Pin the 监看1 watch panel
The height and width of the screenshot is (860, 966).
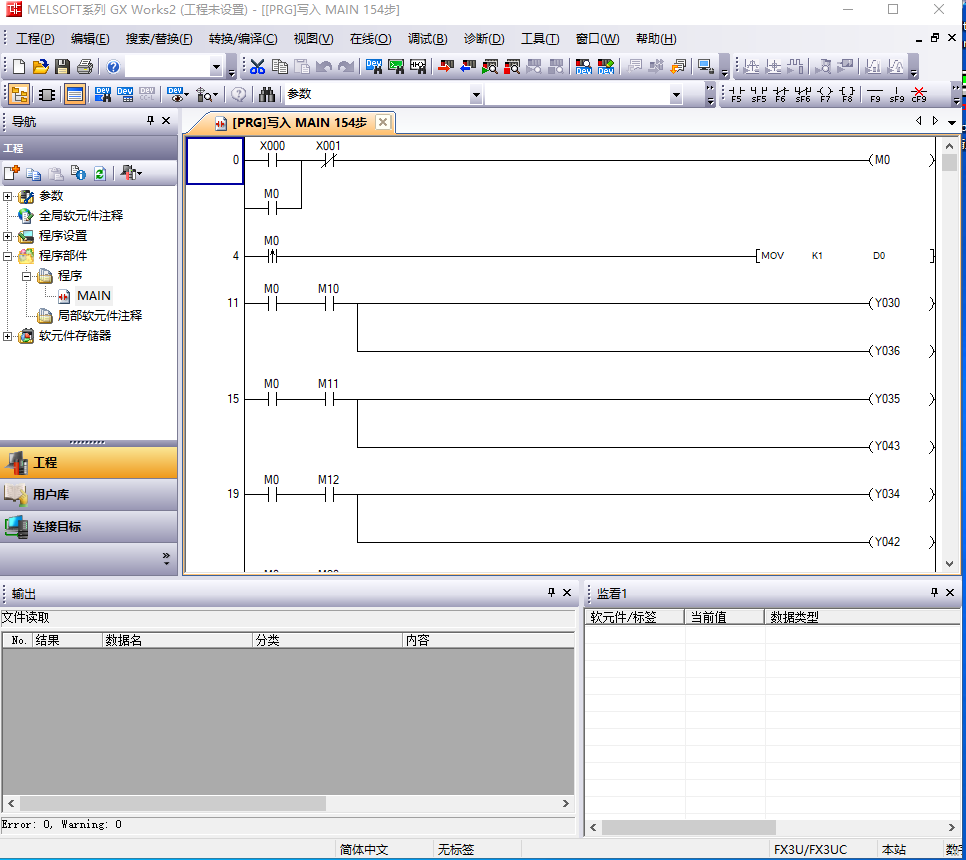(934, 593)
